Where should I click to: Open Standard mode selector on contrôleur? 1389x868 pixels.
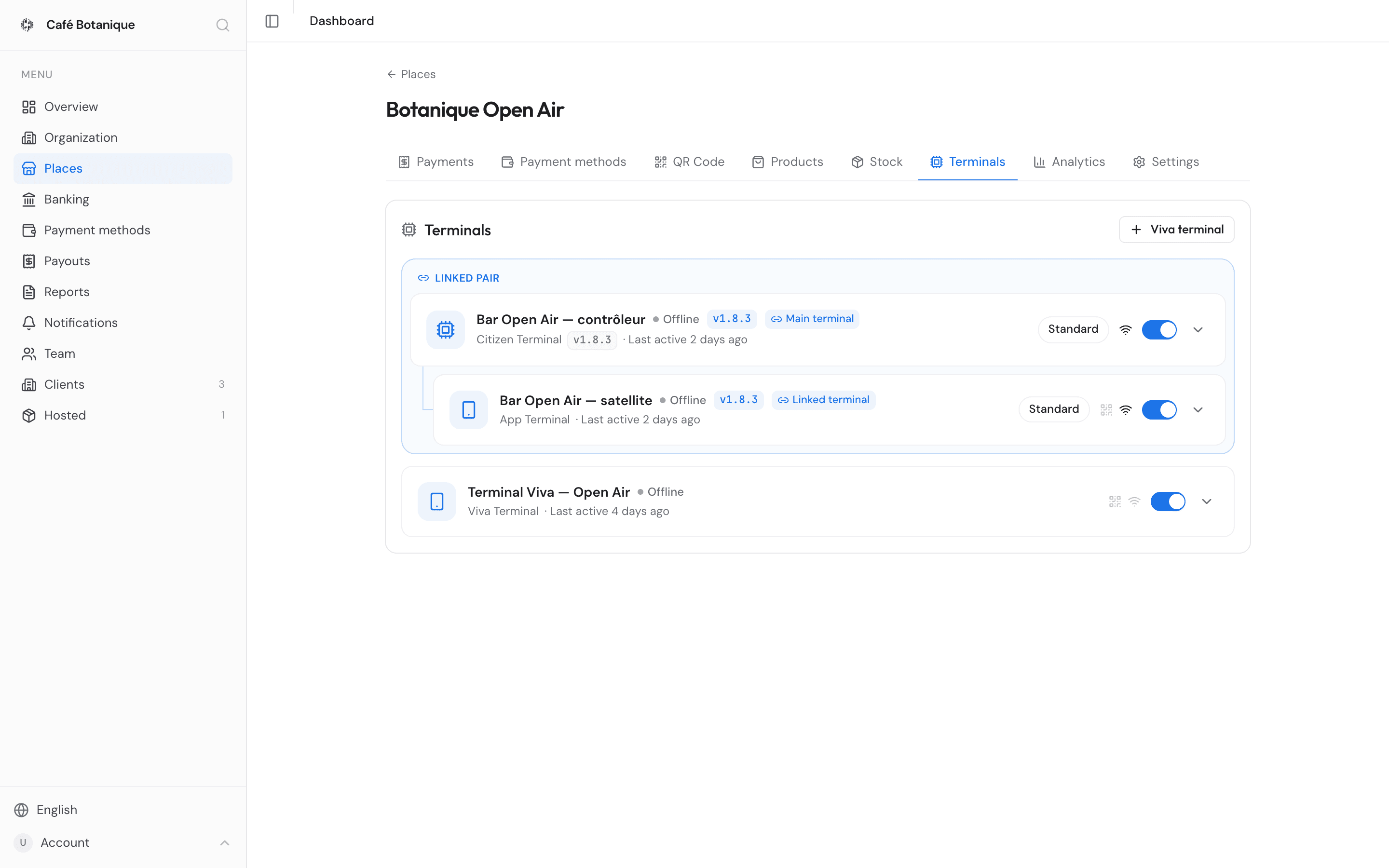pyautogui.click(x=1073, y=329)
